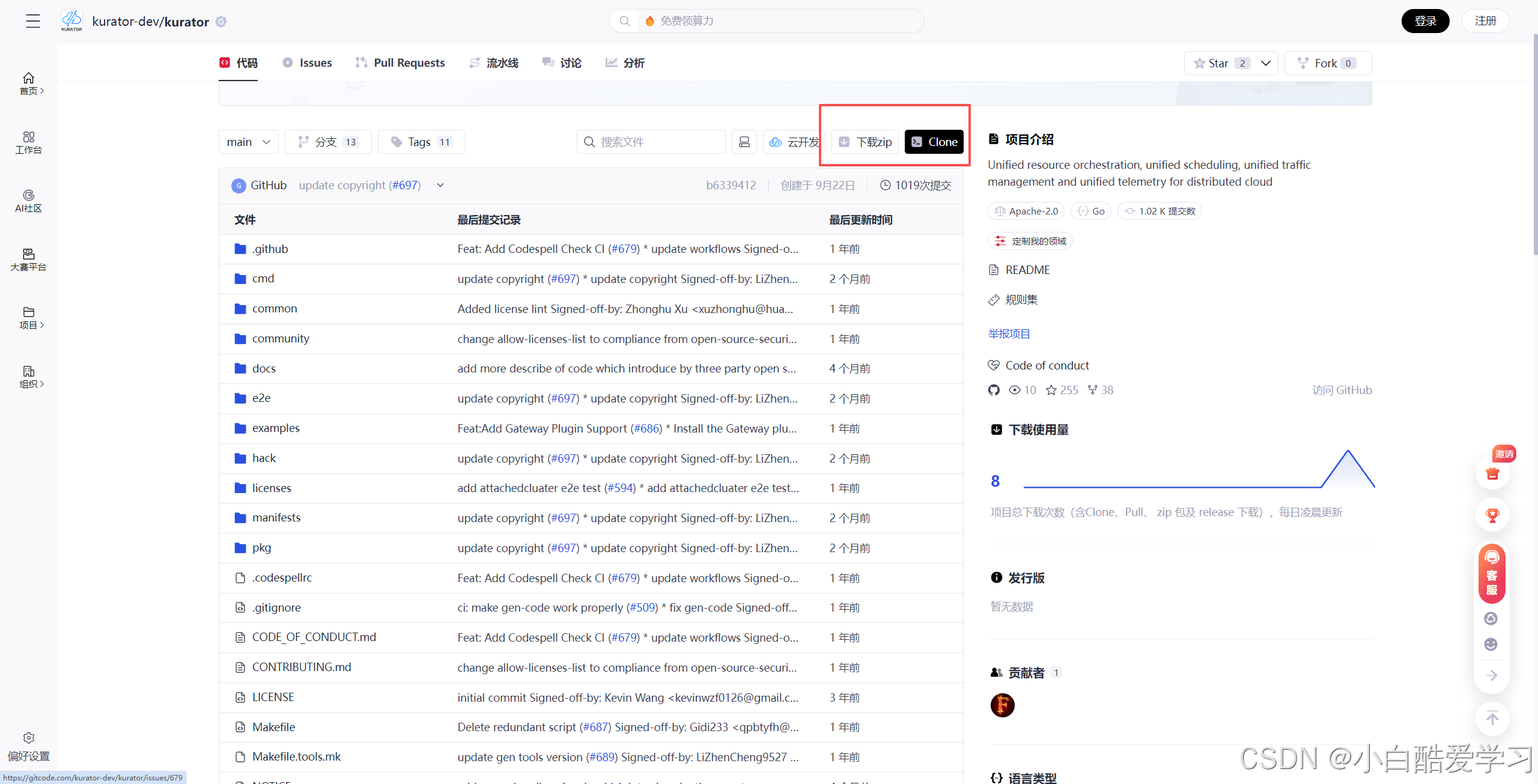The height and width of the screenshot is (784, 1538).
Task: Open the 举报项目 report link
Action: [1009, 334]
